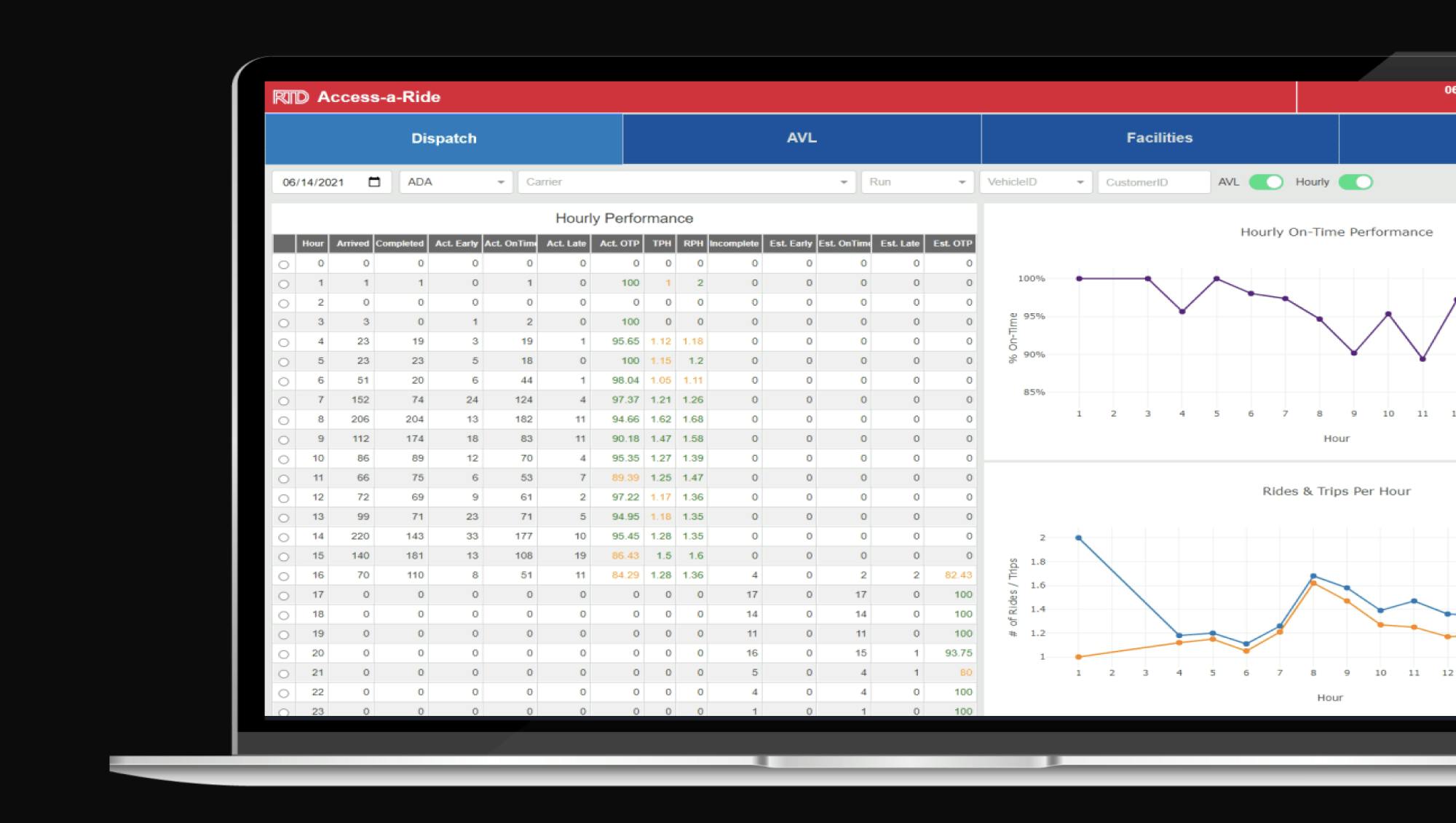Screen dimensions: 1456x823
Task: Toggle the Hourly switch off
Action: click(x=1355, y=182)
